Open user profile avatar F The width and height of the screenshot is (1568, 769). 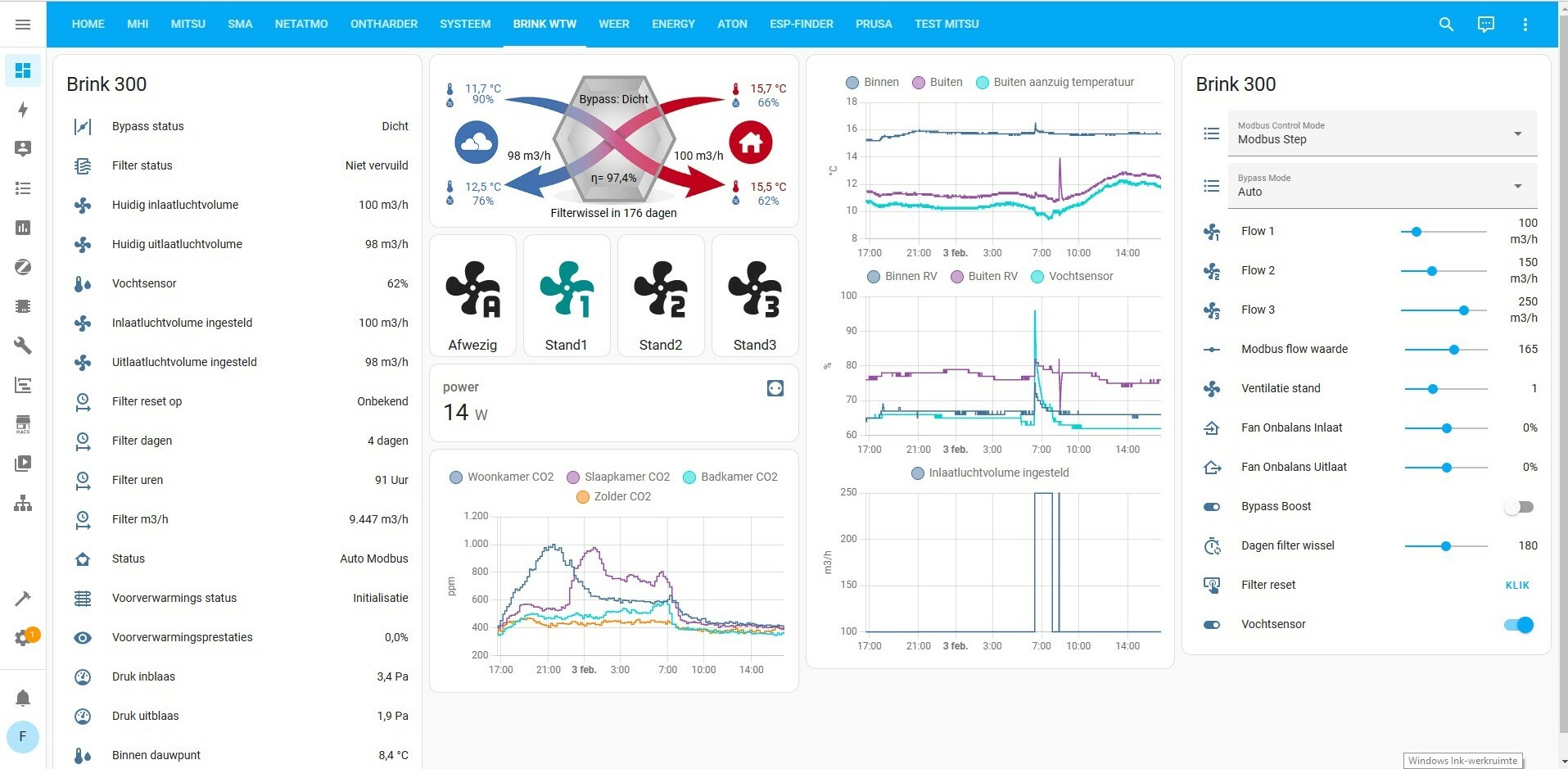coord(23,736)
